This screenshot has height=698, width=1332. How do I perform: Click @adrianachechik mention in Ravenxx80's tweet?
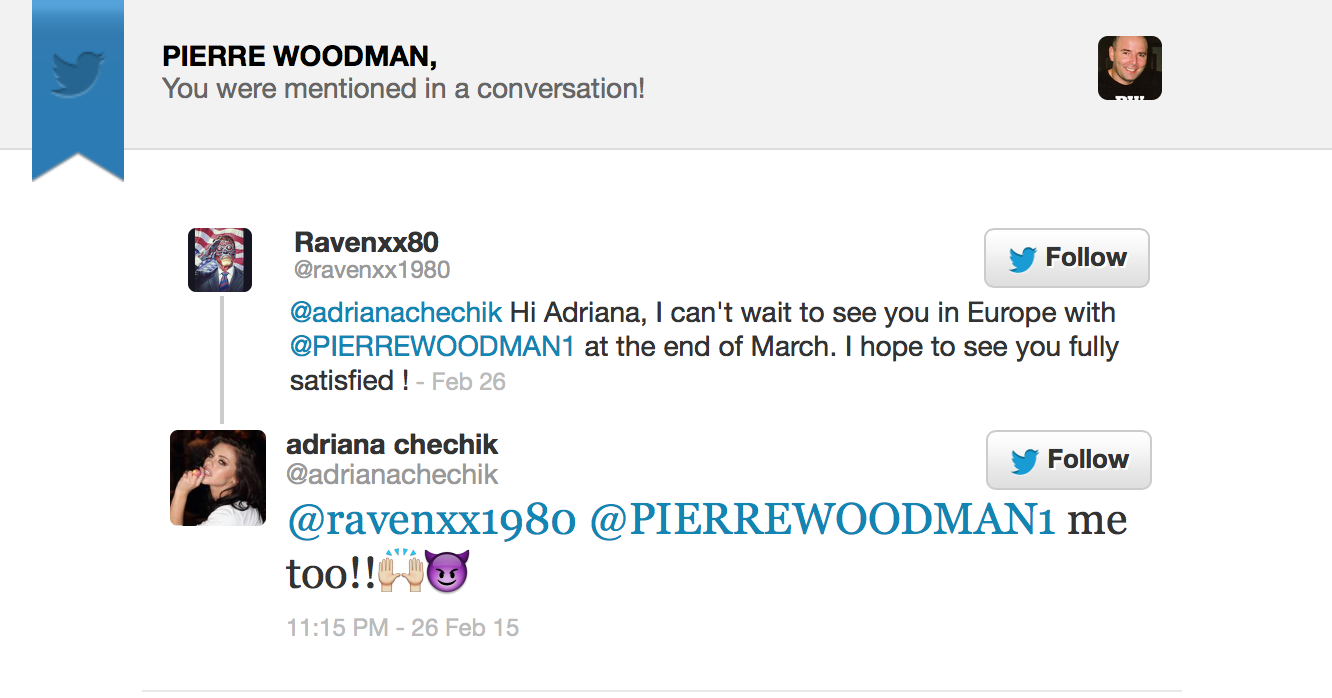[396, 312]
